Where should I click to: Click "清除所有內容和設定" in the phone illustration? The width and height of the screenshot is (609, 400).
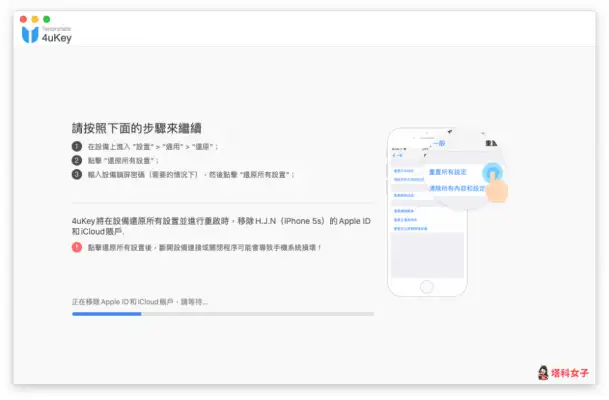(x=457, y=188)
